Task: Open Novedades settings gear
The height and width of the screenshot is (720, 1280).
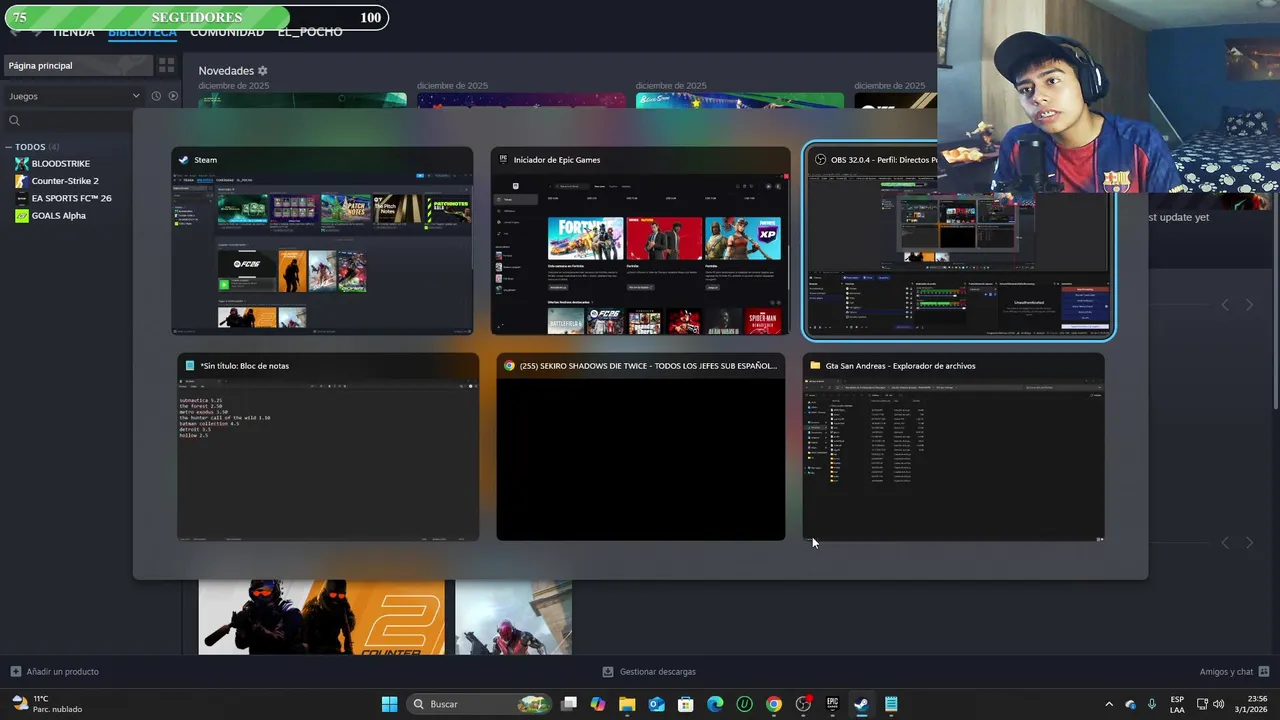Action: point(263,71)
